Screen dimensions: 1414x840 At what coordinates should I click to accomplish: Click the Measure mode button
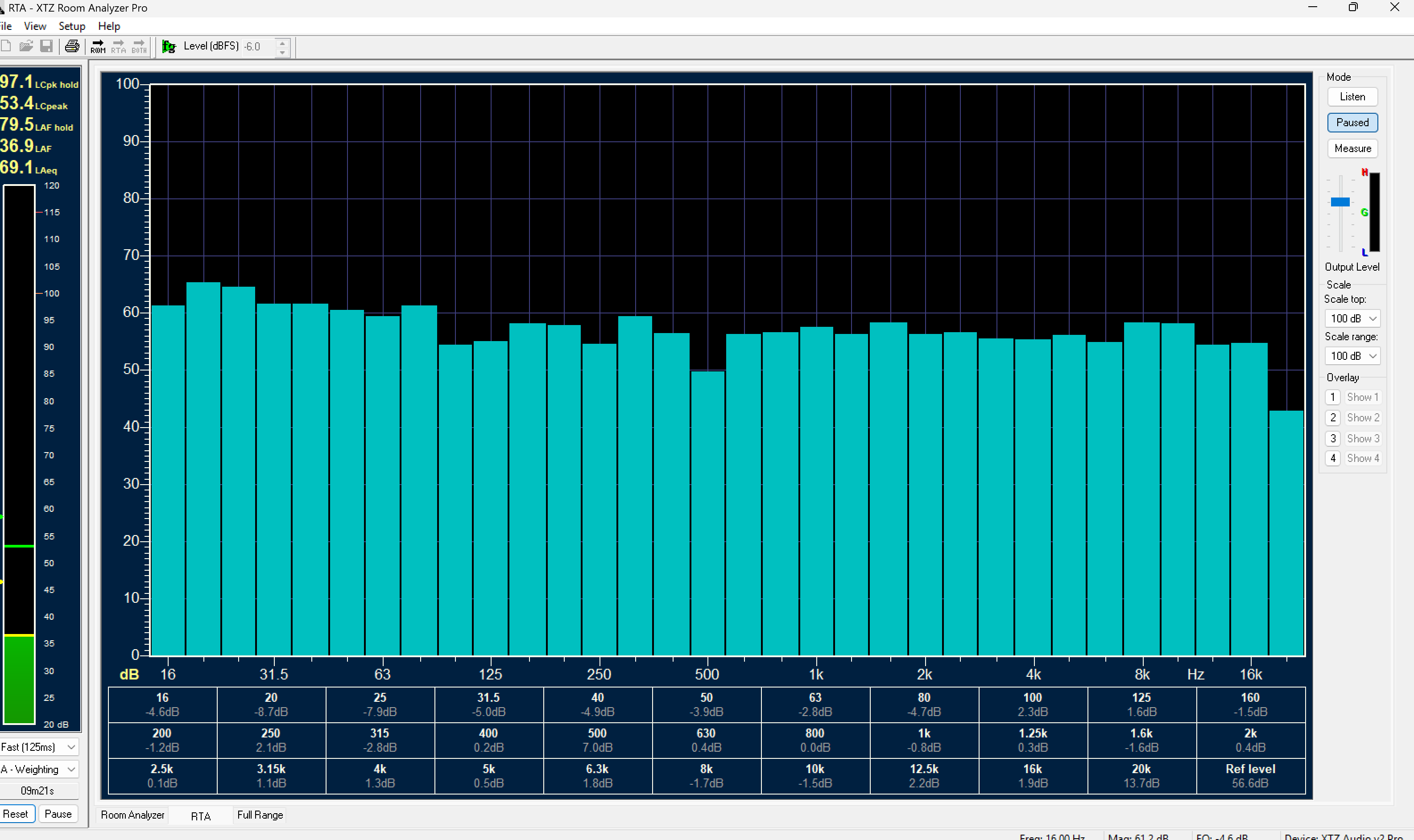pyautogui.click(x=1352, y=148)
